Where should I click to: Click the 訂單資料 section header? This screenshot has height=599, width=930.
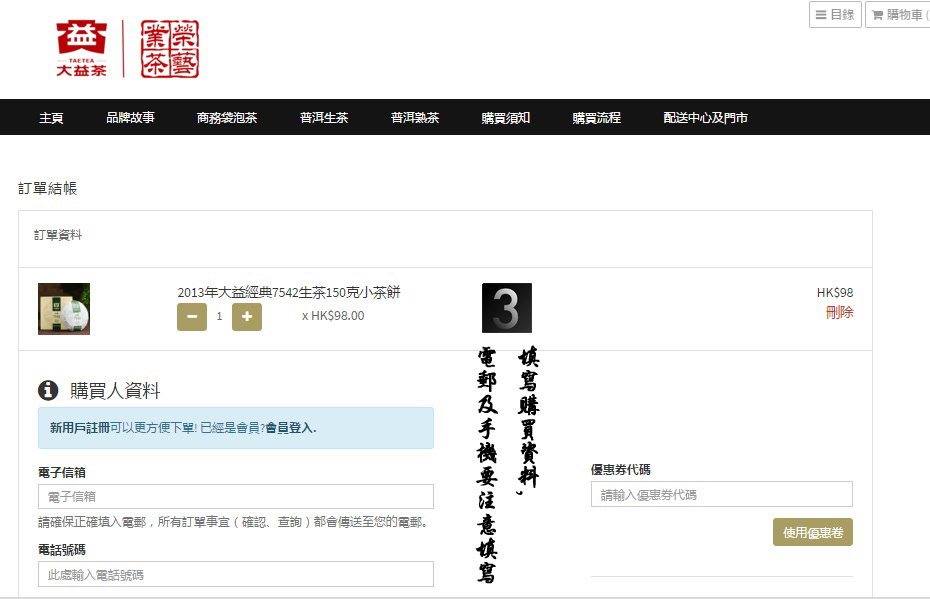[58, 235]
